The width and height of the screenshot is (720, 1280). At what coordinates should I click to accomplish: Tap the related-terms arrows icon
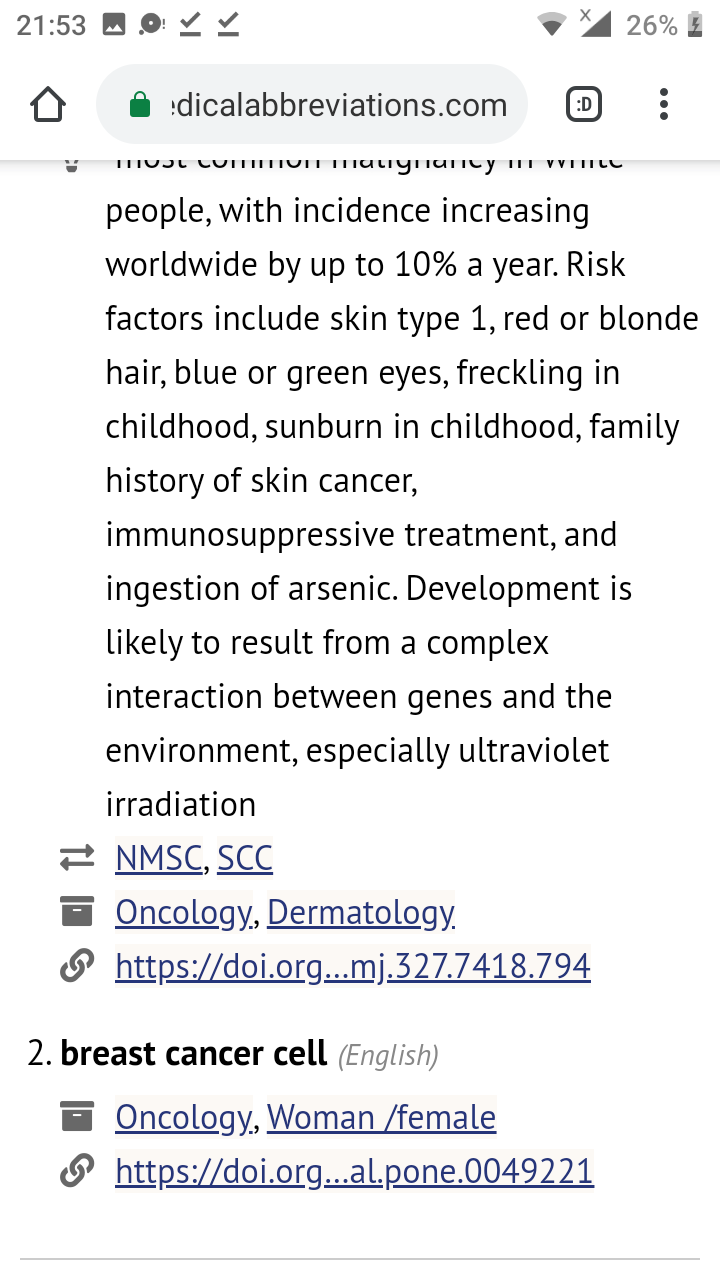point(76,858)
